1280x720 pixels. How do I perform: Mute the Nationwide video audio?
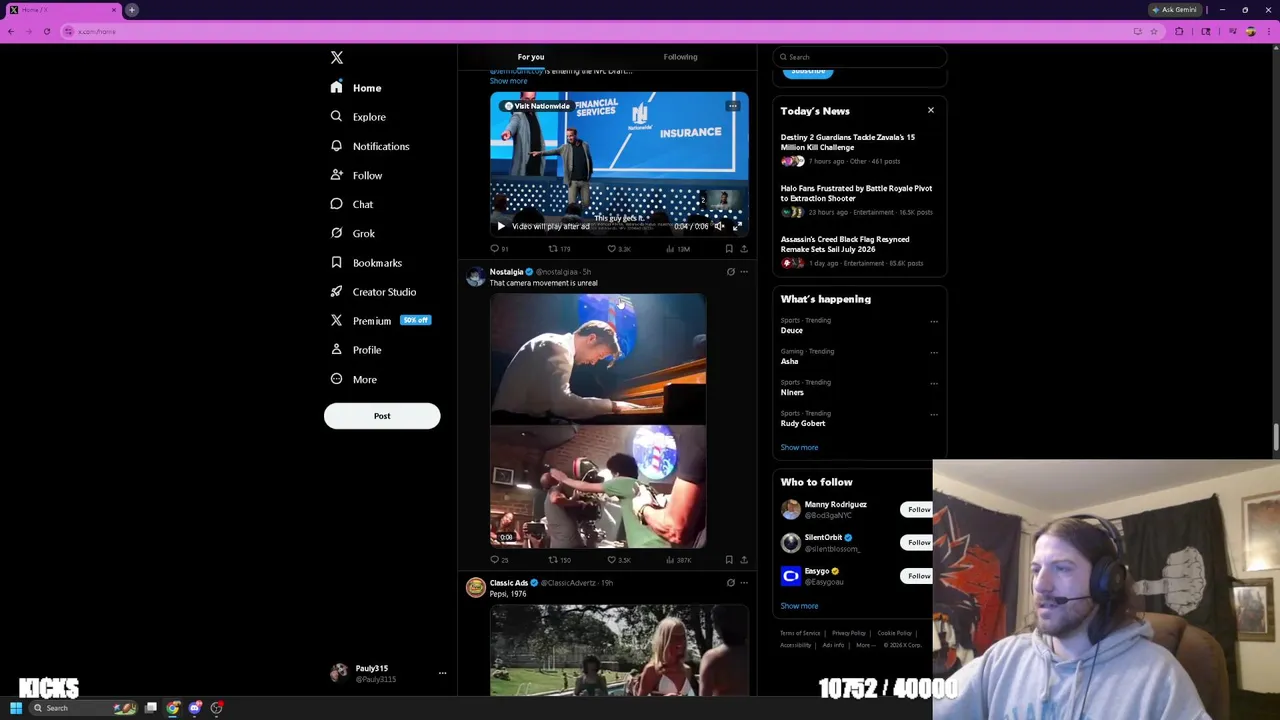click(x=719, y=226)
